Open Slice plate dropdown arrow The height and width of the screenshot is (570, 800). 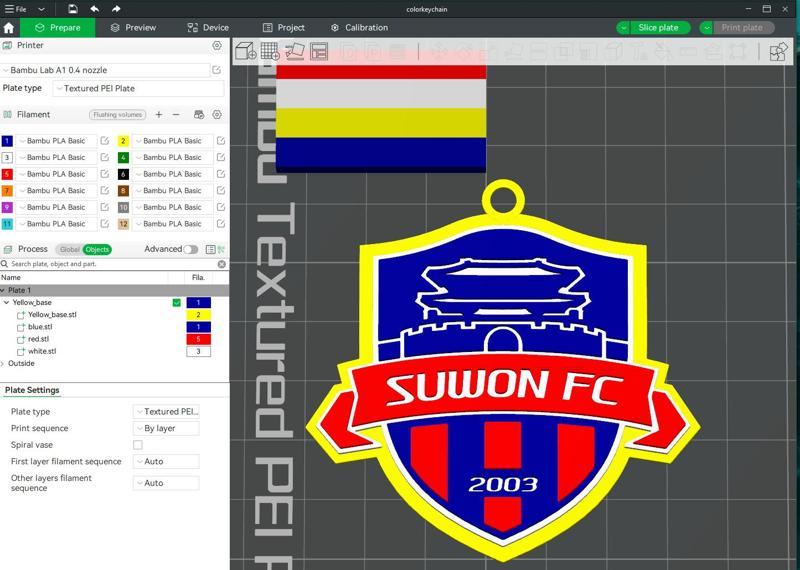point(623,28)
